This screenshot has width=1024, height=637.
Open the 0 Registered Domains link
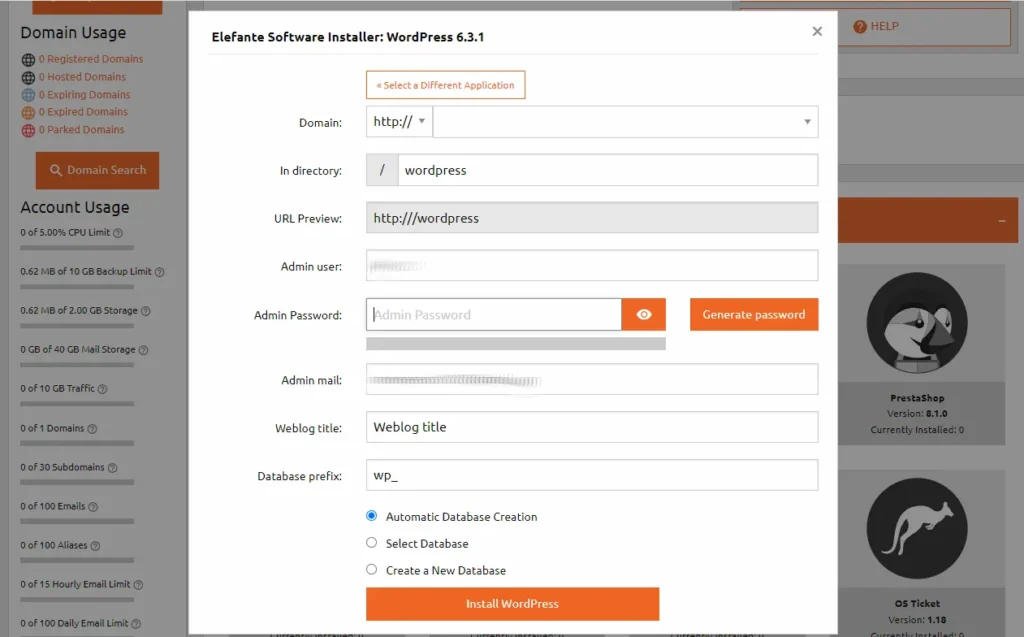coord(91,59)
